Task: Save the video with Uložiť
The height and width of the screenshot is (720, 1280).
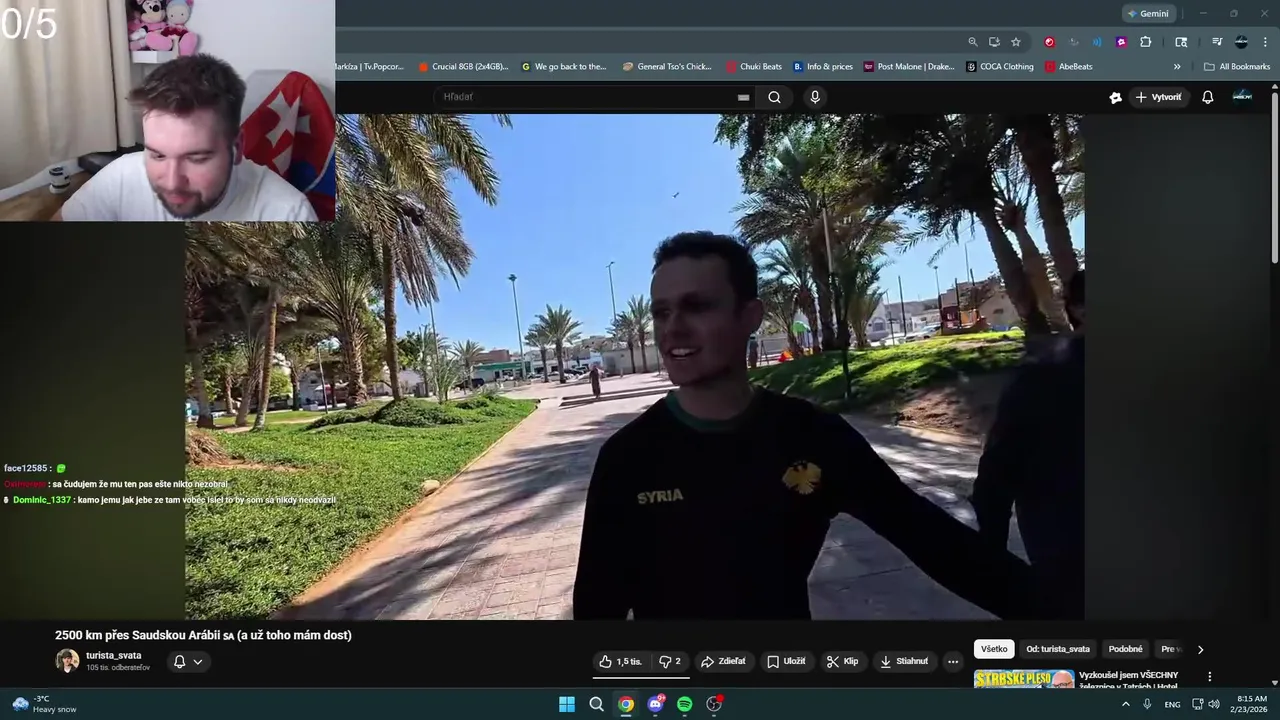Action: (x=786, y=661)
